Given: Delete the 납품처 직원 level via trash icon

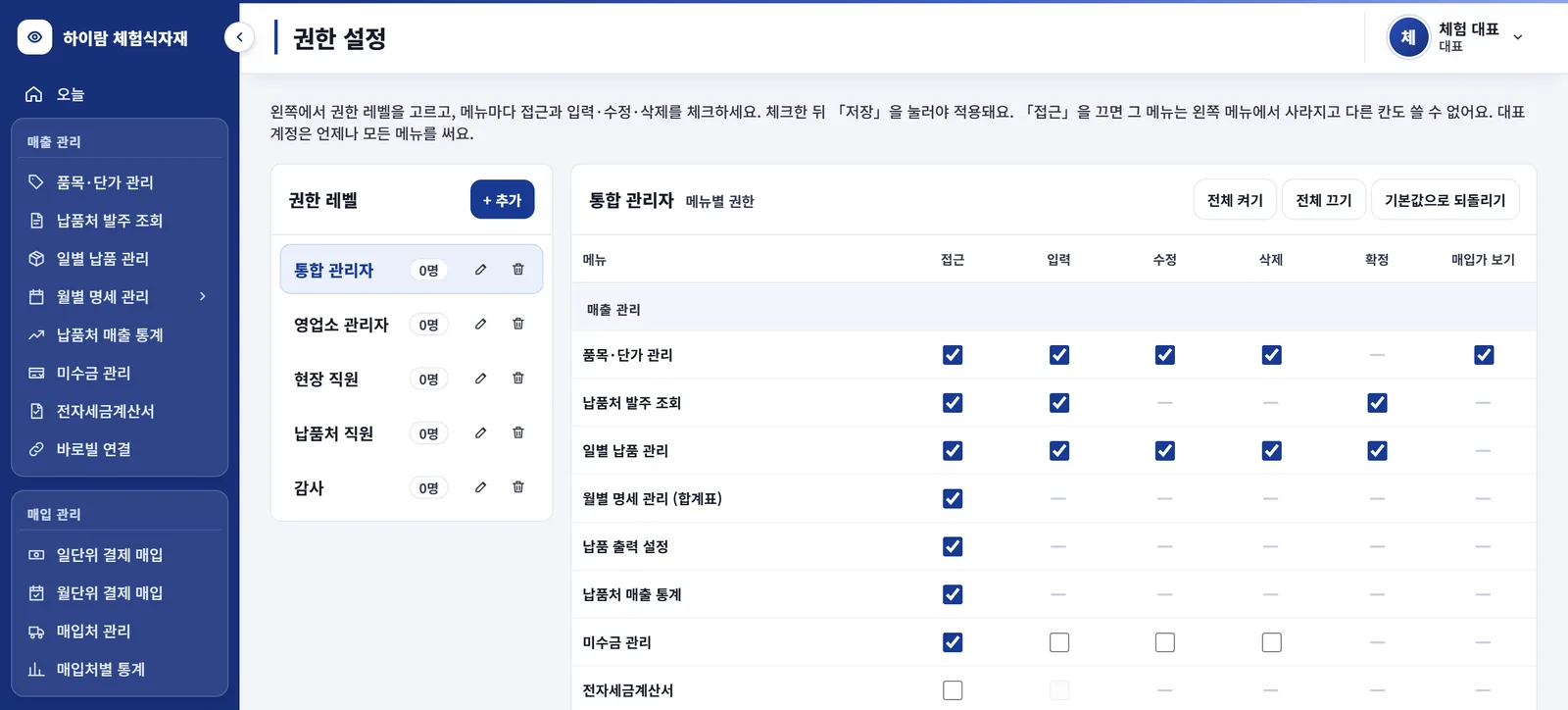Looking at the screenshot, I should click(x=518, y=432).
